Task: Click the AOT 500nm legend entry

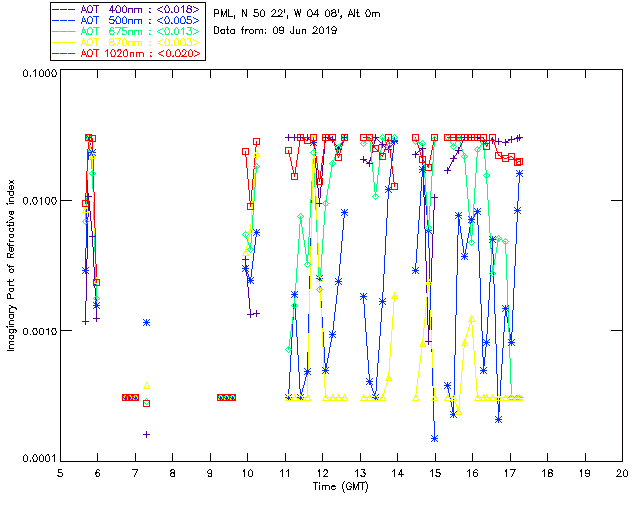Action: pos(126,20)
